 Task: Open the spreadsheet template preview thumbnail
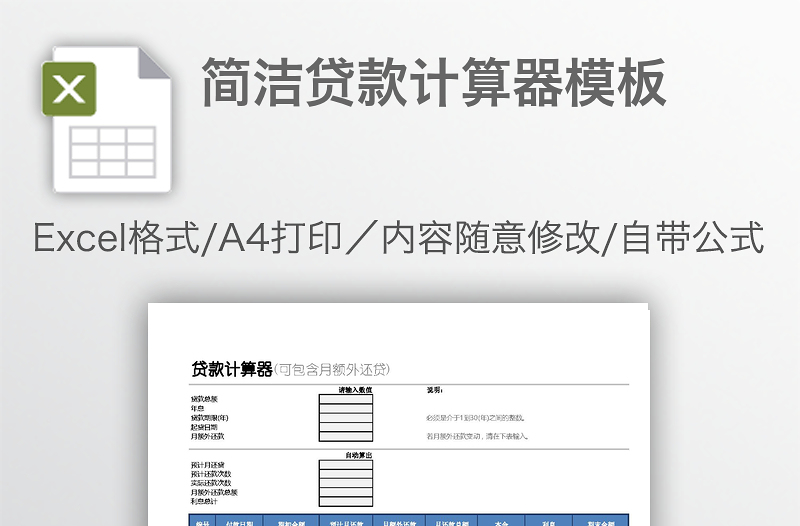[x=398, y=414]
